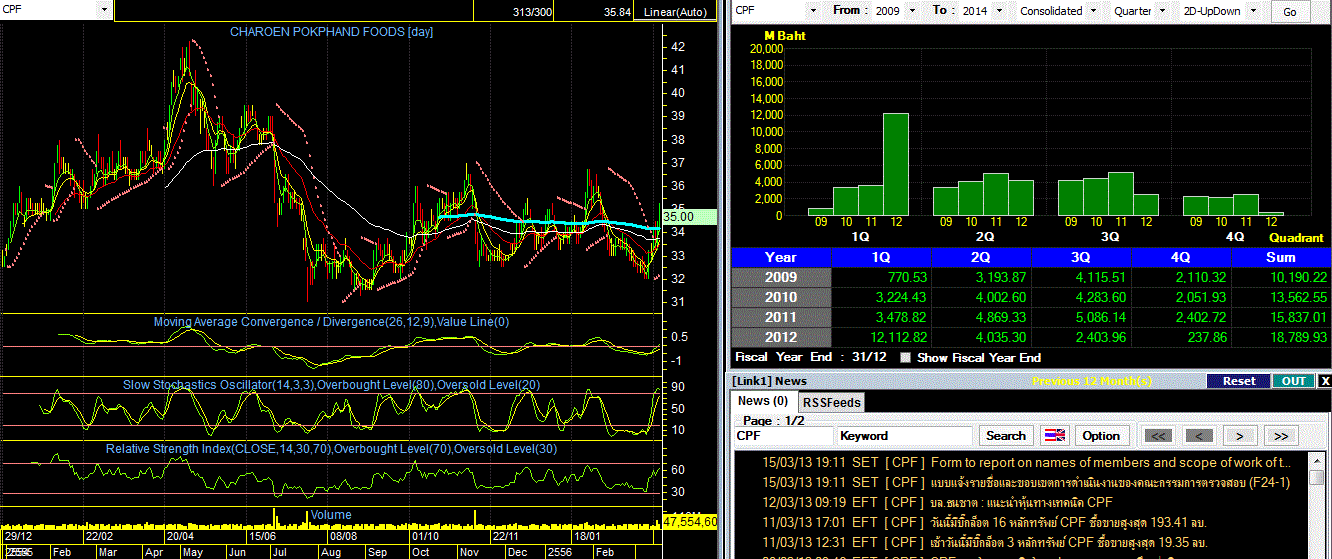The image size is (1332, 559).
Task: Click the Moving Average Convergence / Divergence indicator title
Action: (x=331, y=322)
